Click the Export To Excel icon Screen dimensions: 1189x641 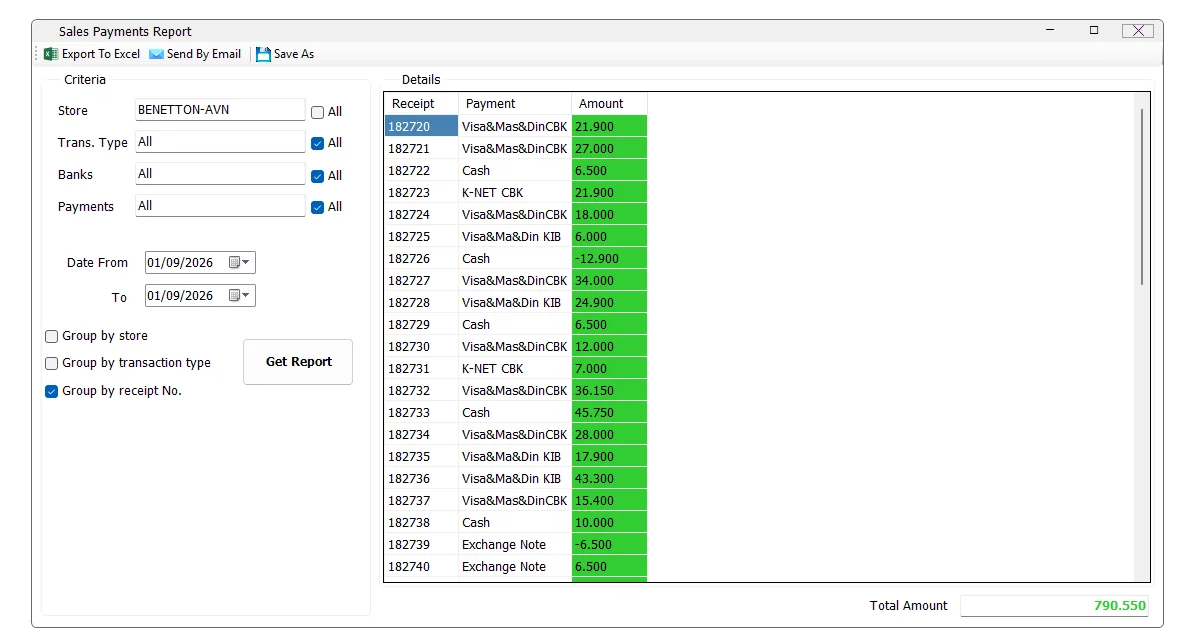(51, 54)
